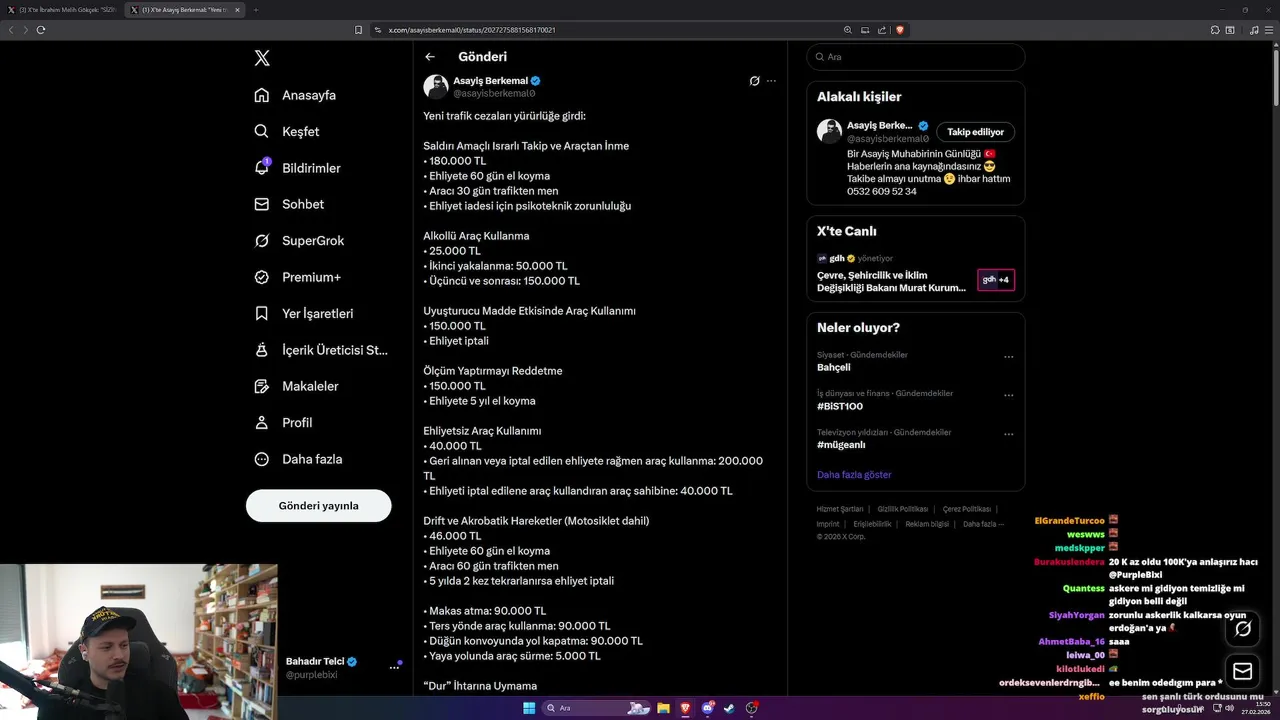Click Keşfet magnifier icon

(262, 131)
